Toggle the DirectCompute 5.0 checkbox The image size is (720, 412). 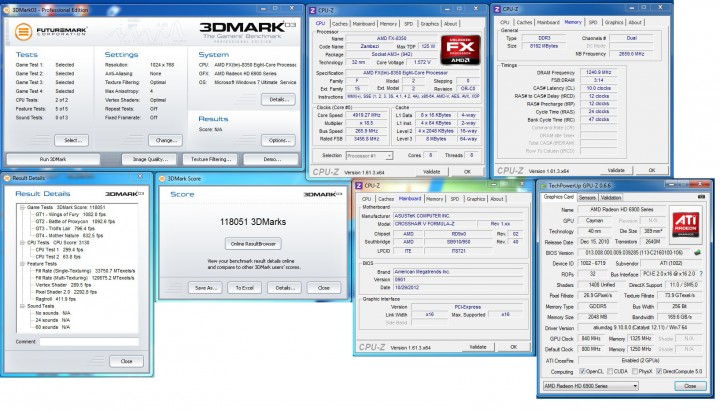(x=659, y=371)
